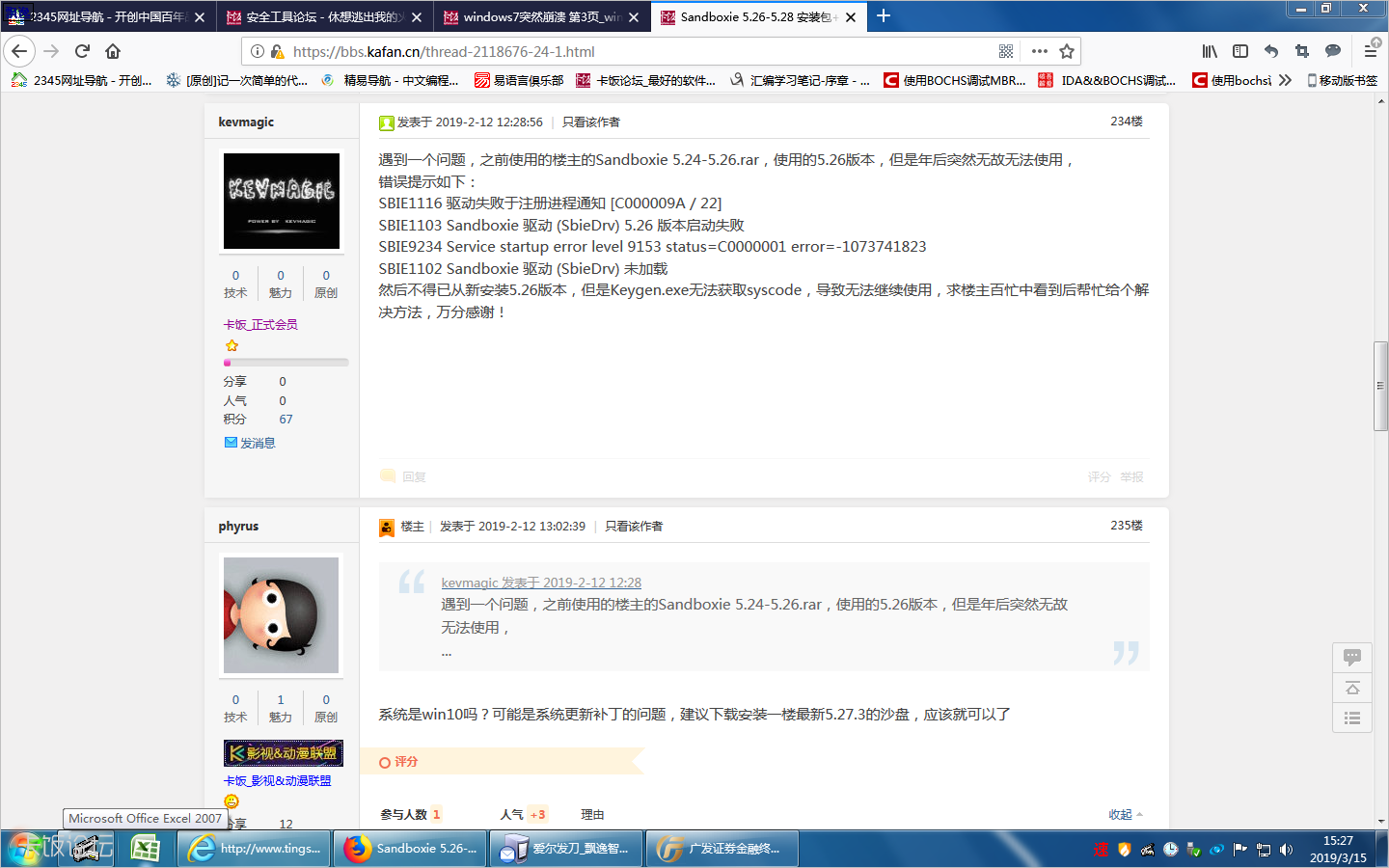Open the chat bubble toolbar icon
The image size is (1389, 868).
pyautogui.click(x=1333, y=51)
